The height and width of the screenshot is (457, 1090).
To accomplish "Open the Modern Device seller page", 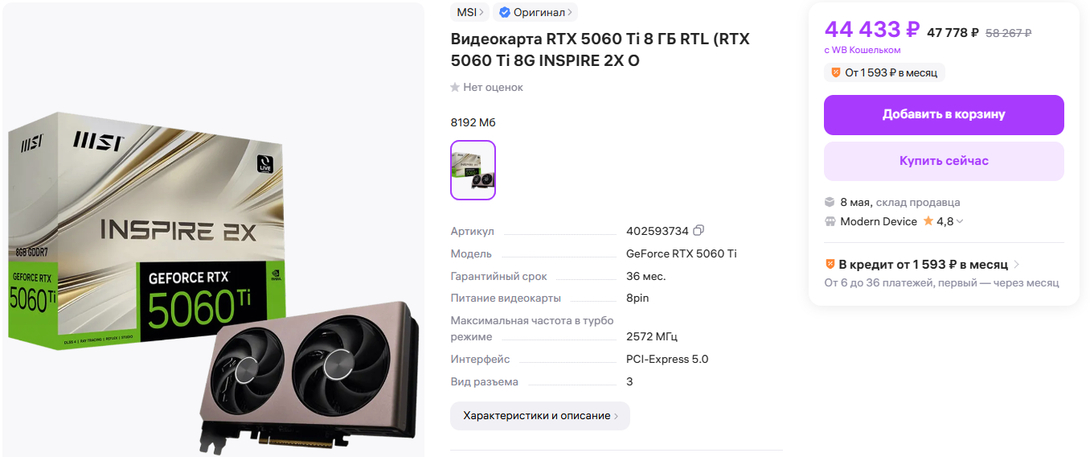I will (x=879, y=222).
